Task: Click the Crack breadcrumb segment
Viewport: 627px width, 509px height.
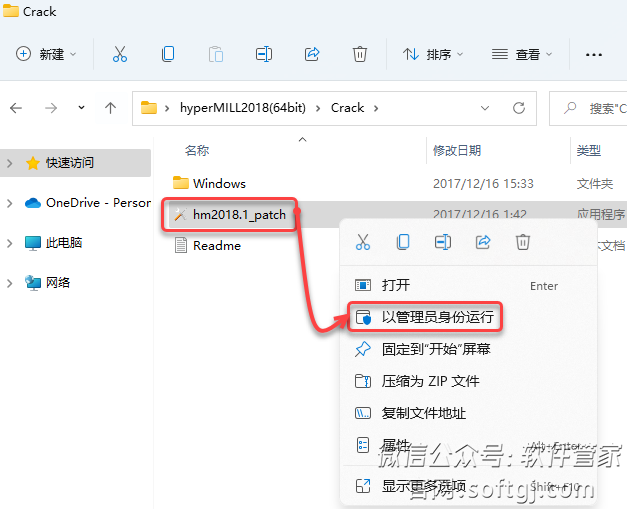Action: click(347, 108)
